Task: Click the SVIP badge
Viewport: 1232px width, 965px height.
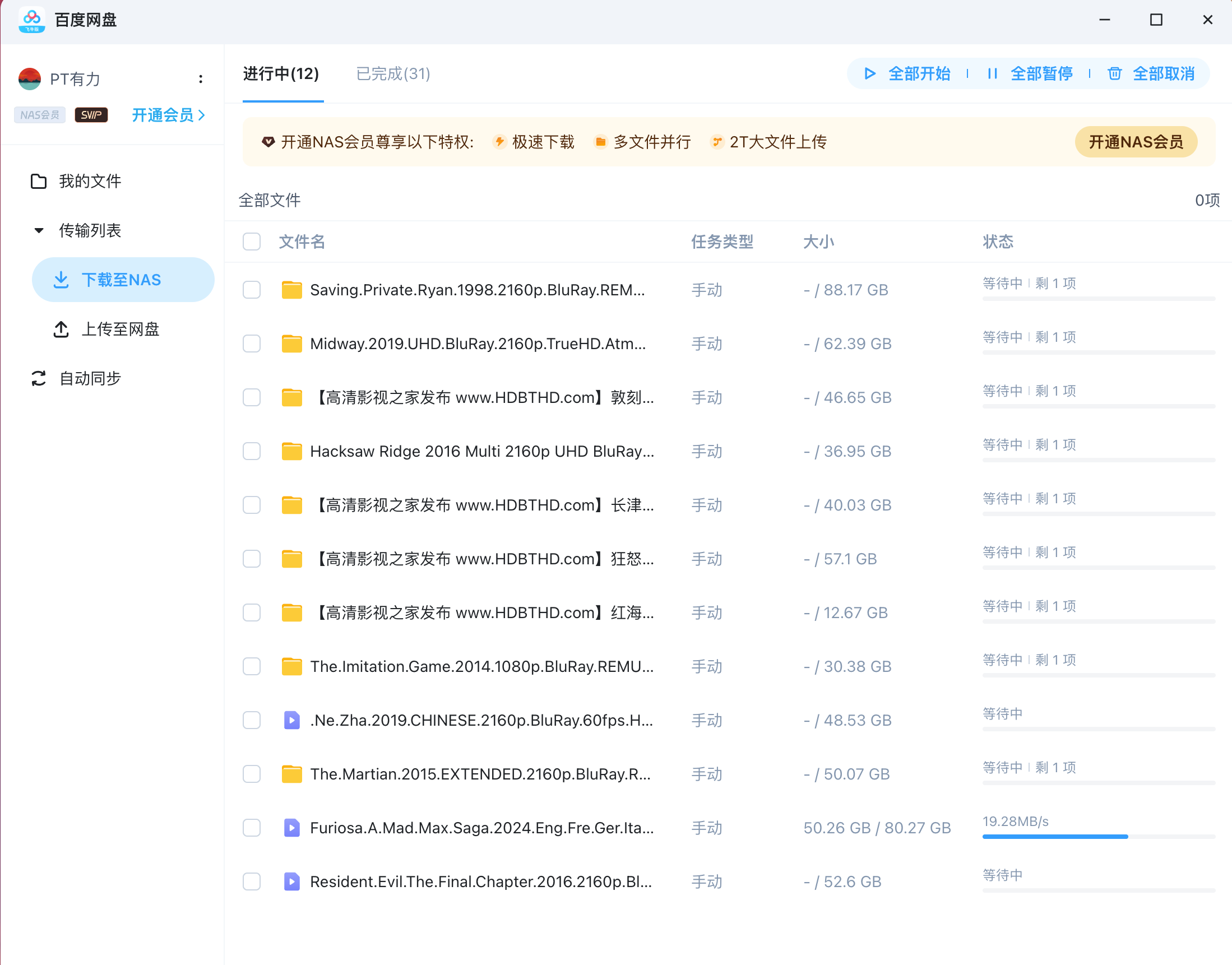Action: tap(91, 115)
